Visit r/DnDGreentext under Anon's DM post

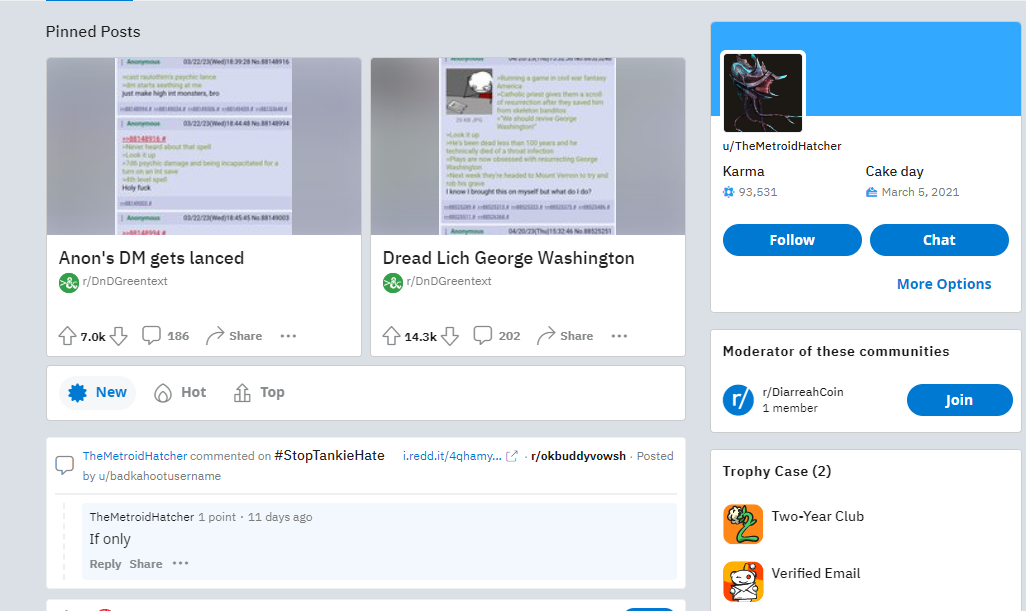tap(124, 281)
